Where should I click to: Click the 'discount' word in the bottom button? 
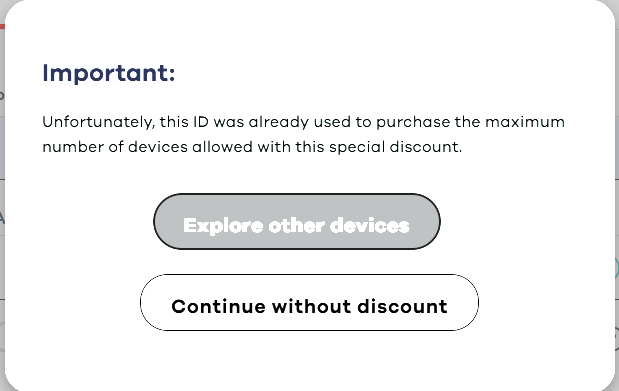point(402,306)
